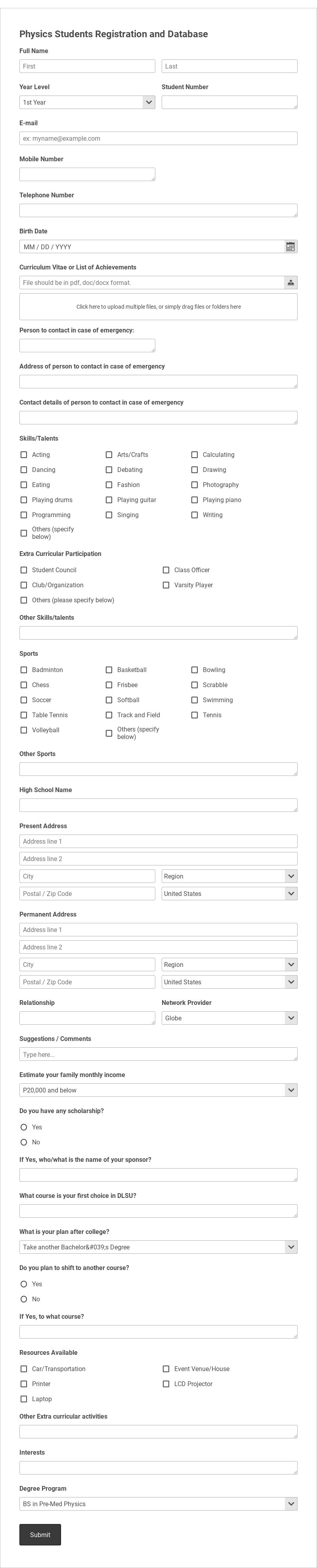Click the Relationship input field
The image size is (317, 1568).
click(87, 1018)
